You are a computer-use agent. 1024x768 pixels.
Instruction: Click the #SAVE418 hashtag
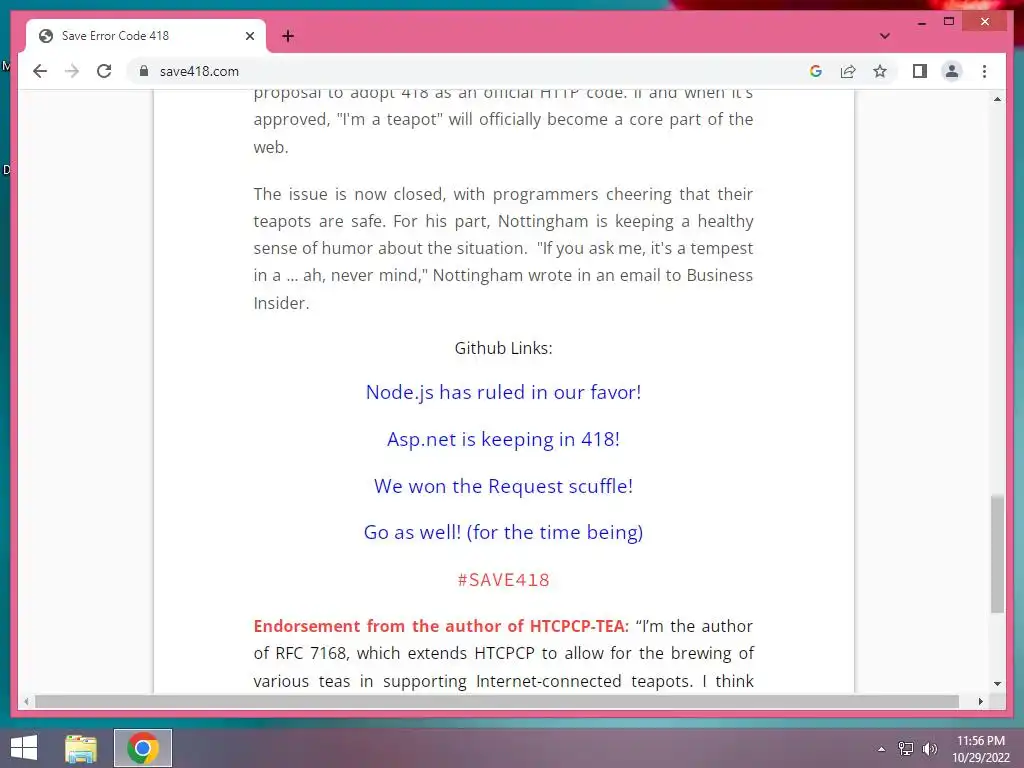click(503, 580)
